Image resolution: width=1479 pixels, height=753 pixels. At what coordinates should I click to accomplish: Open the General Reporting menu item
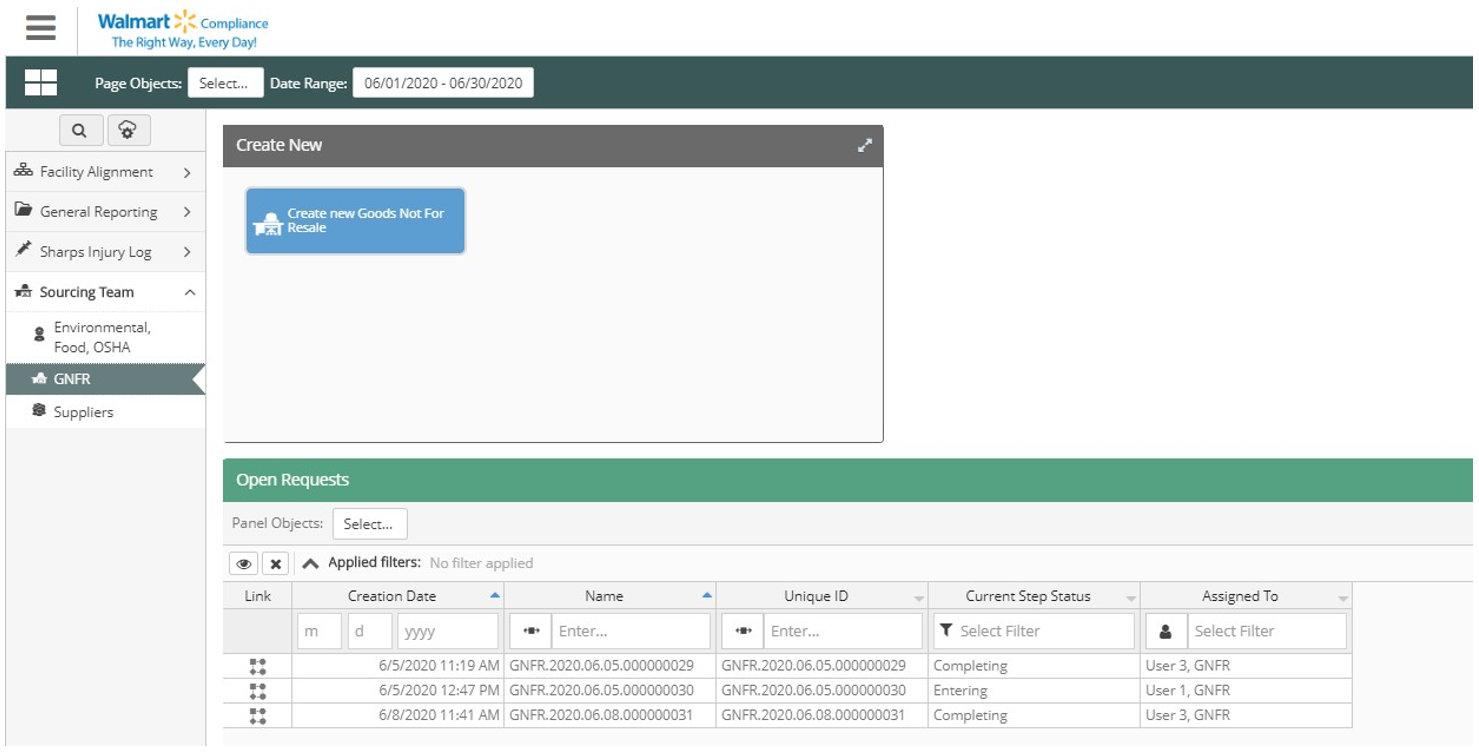click(x=106, y=212)
